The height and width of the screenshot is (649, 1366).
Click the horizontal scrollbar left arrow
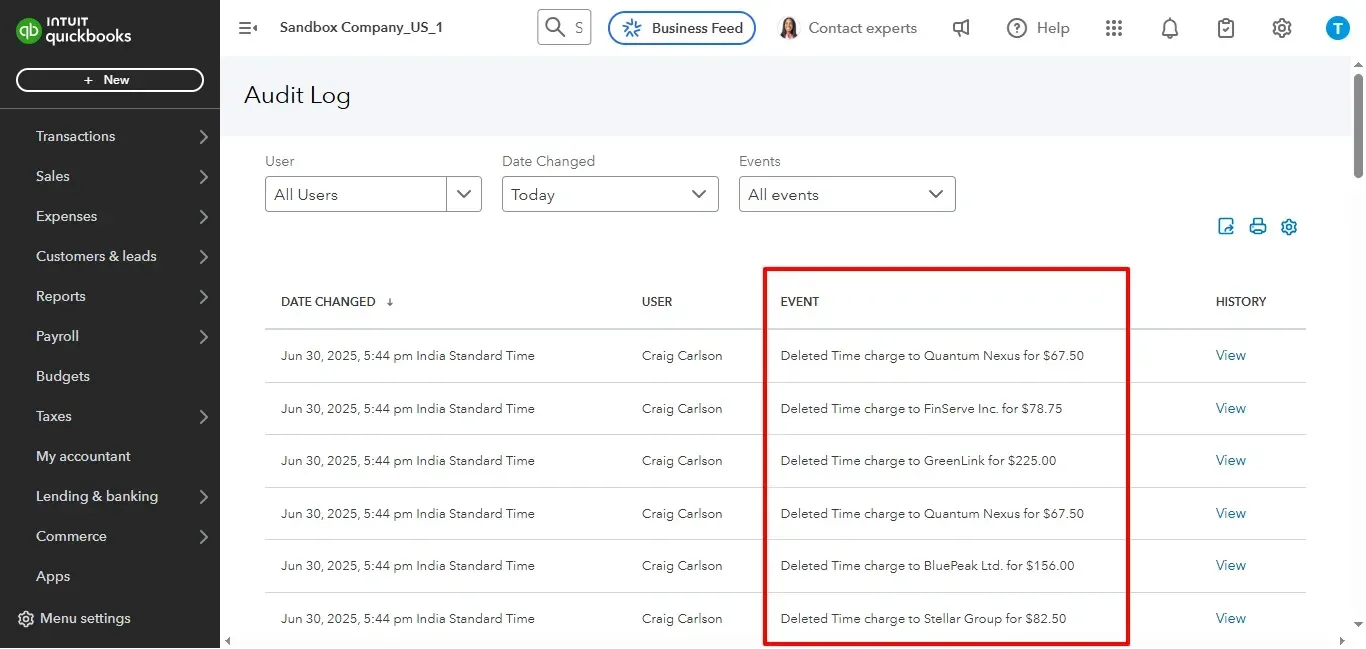[x=227, y=641]
